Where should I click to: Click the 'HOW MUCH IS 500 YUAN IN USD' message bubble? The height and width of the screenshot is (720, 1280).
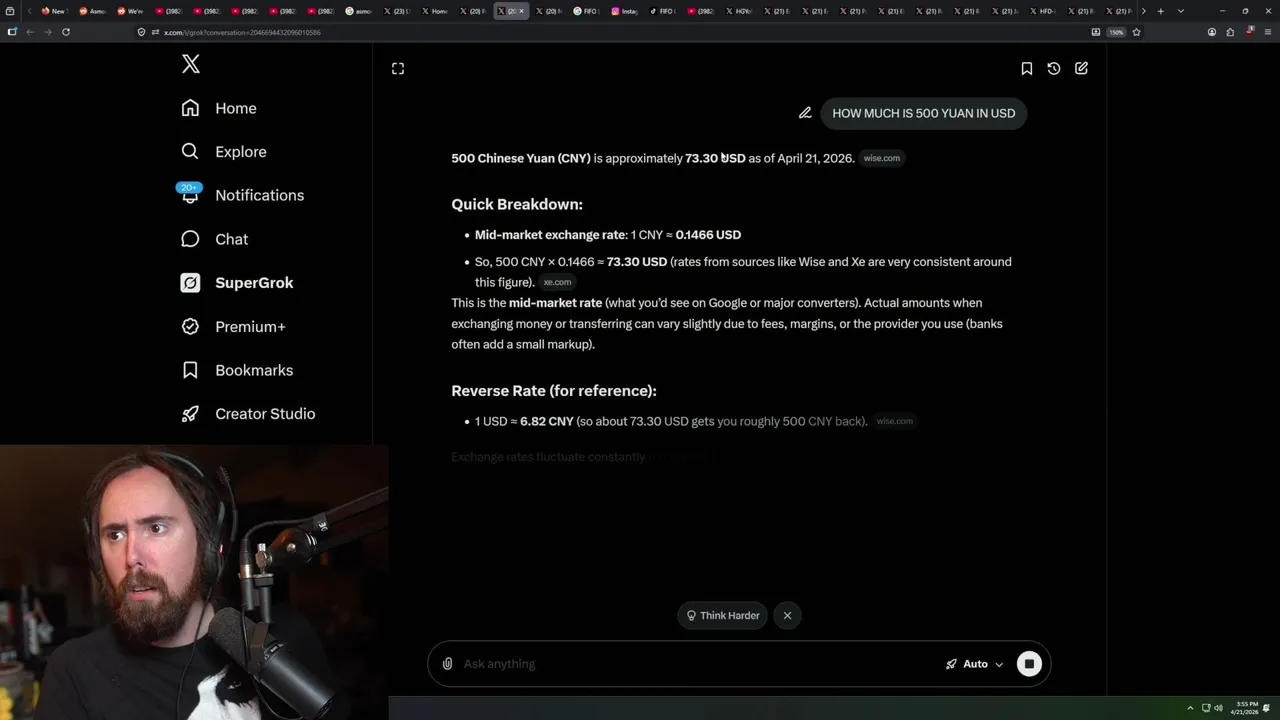pyautogui.click(x=924, y=113)
